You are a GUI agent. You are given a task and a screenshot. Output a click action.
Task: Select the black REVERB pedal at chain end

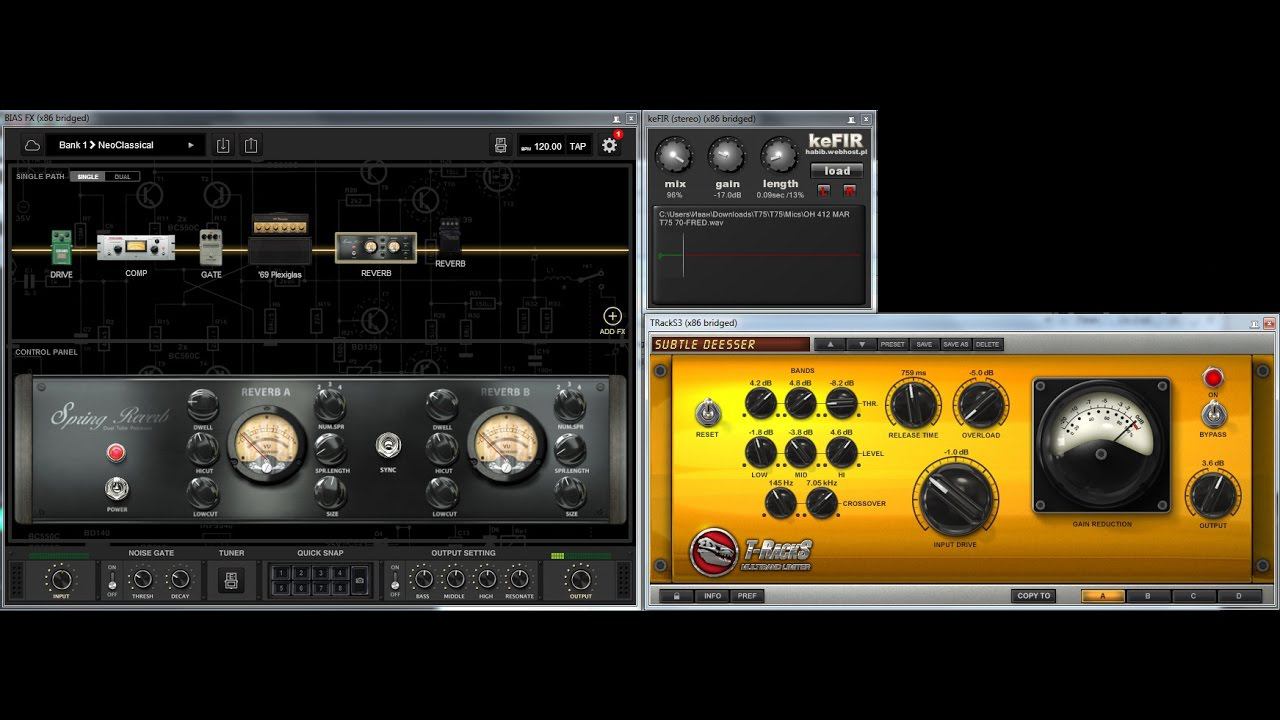[x=449, y=239]
